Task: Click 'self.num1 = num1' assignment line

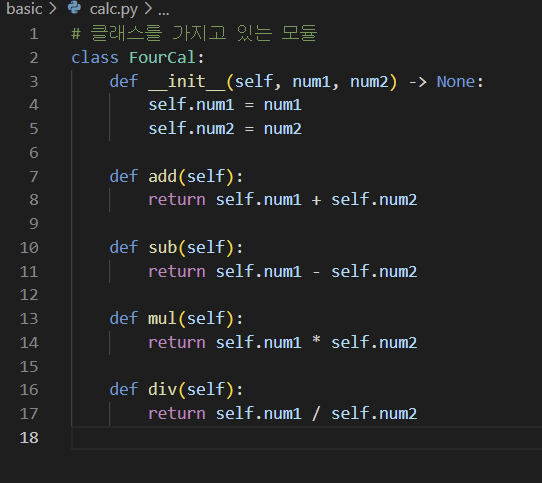Action: [225, 105]
